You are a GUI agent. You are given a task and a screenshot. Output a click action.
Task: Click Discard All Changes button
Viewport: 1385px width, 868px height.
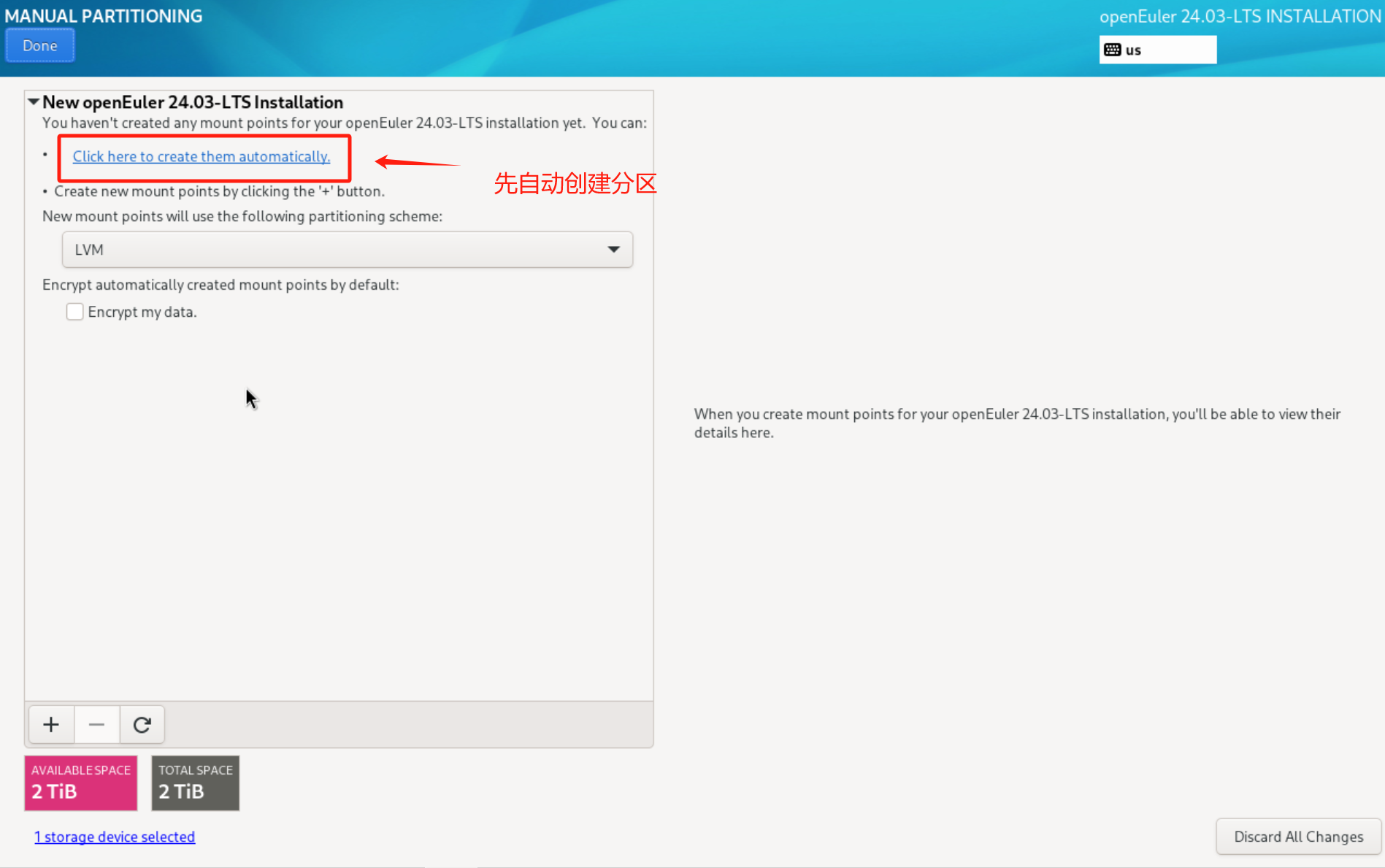pyautogui.click(x=1298, y=837)
